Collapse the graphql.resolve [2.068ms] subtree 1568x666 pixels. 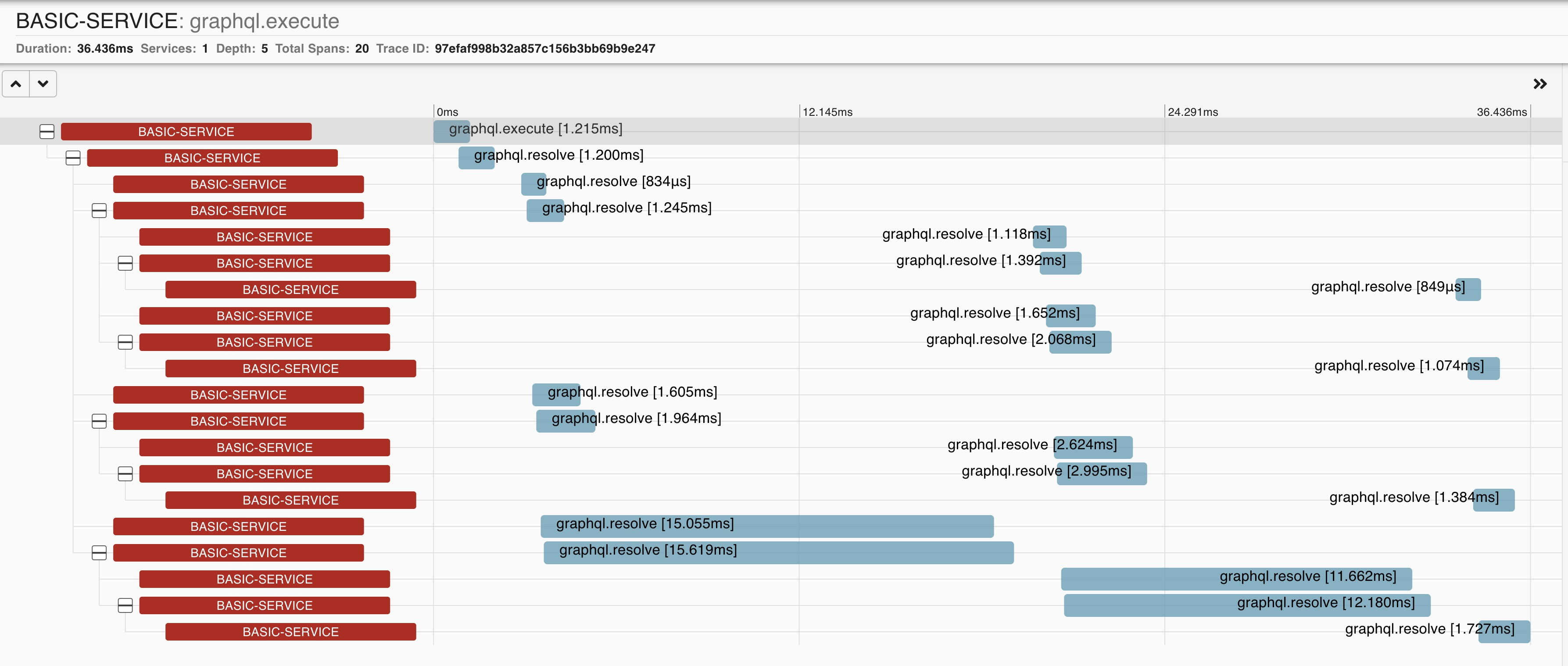(x=125, y=342)
